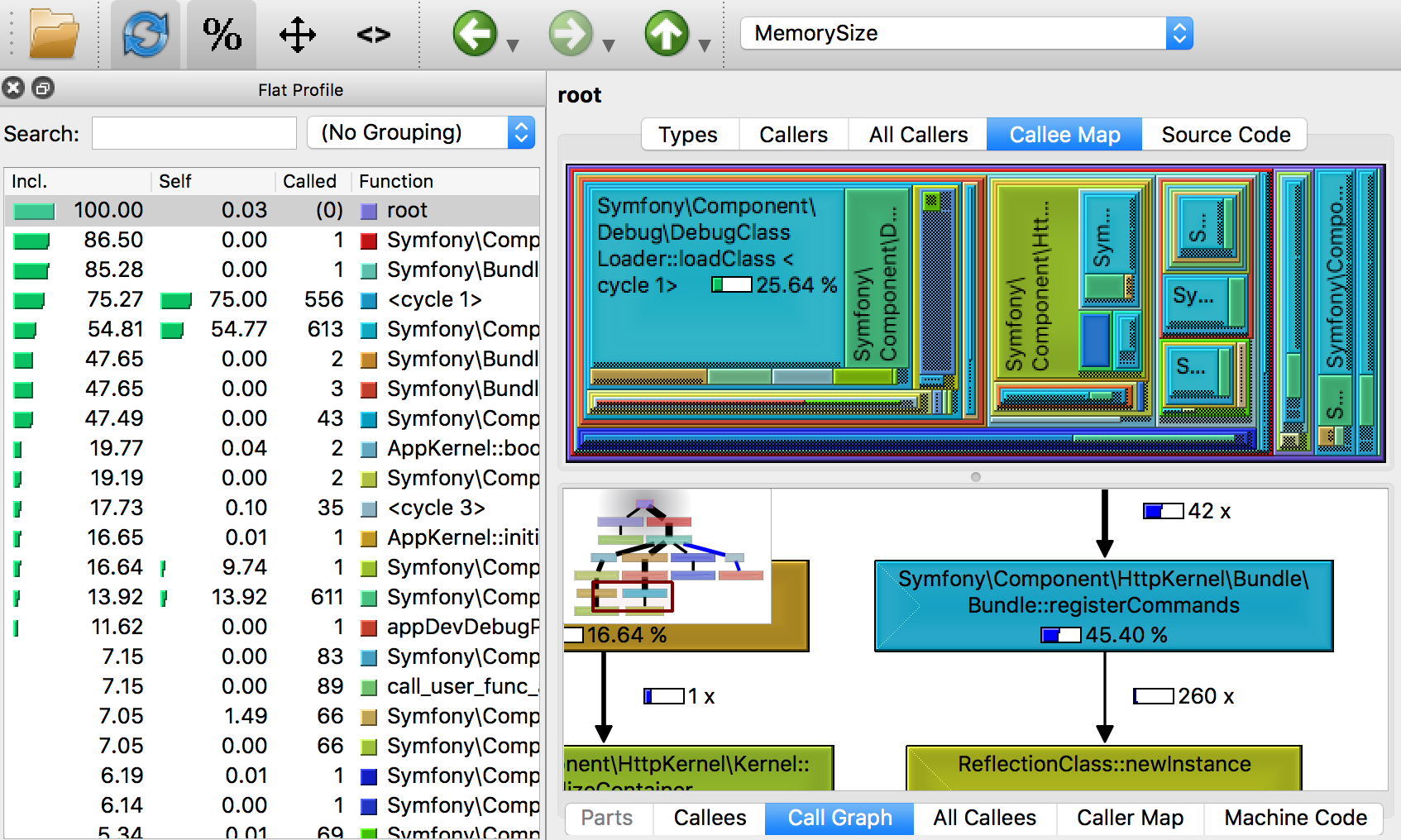The image size is (1401, 840).
Task: Click the reload profile data icon
Action: point(146,34)
